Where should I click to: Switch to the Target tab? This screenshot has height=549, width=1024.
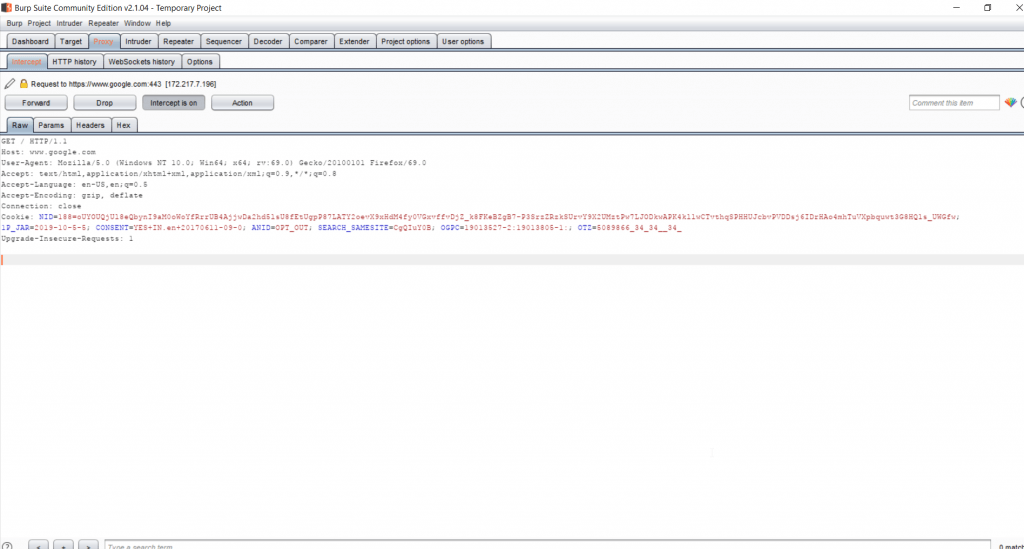(x=71, y=41)
